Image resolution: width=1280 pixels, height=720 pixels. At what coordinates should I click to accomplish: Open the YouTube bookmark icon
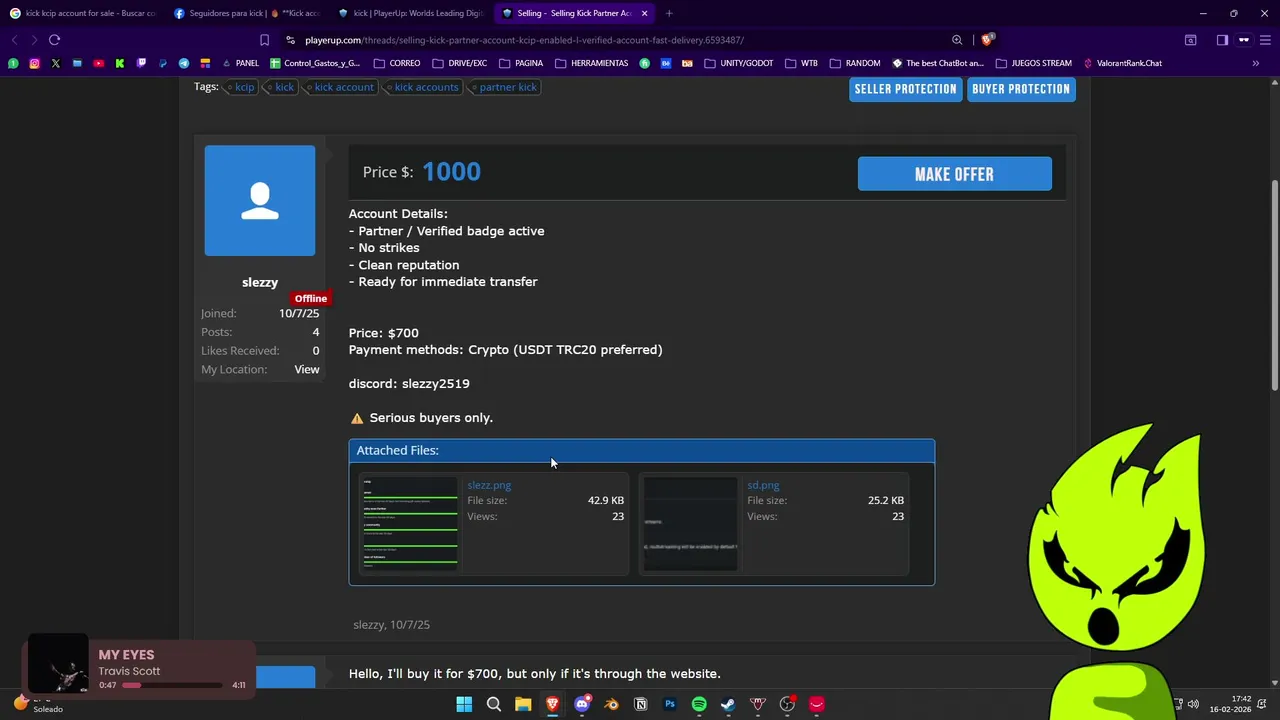[98, 63]
